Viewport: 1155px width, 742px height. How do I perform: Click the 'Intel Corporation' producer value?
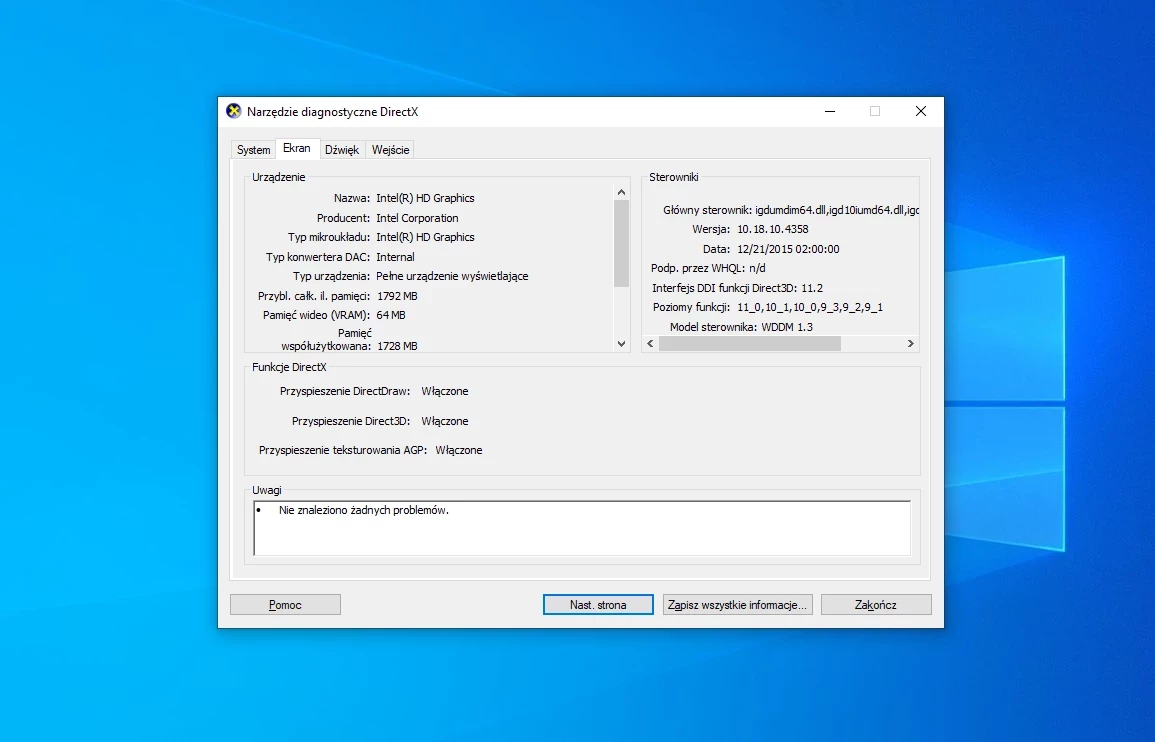(417, 218)
